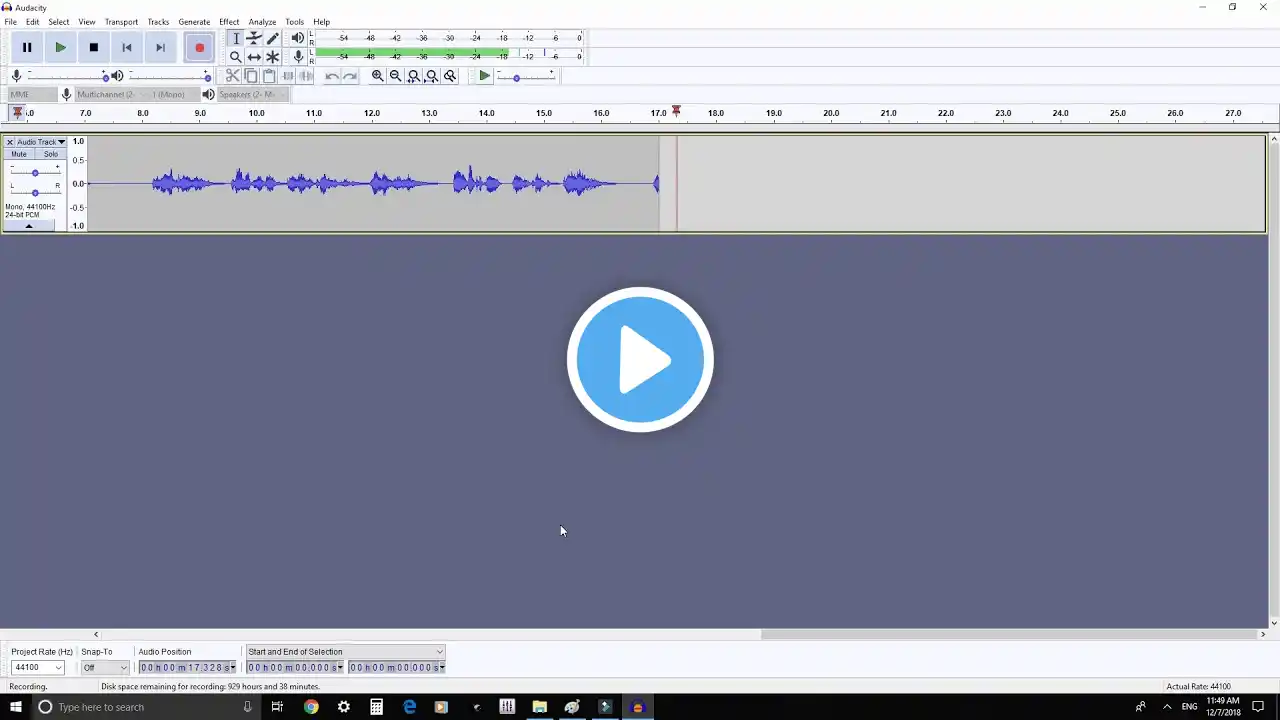Click the Windows Start button

16,707
